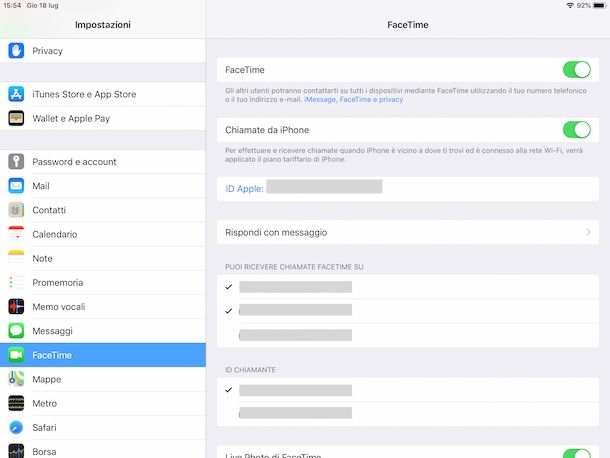Turn off the FaceTime switch

(577, 70)
